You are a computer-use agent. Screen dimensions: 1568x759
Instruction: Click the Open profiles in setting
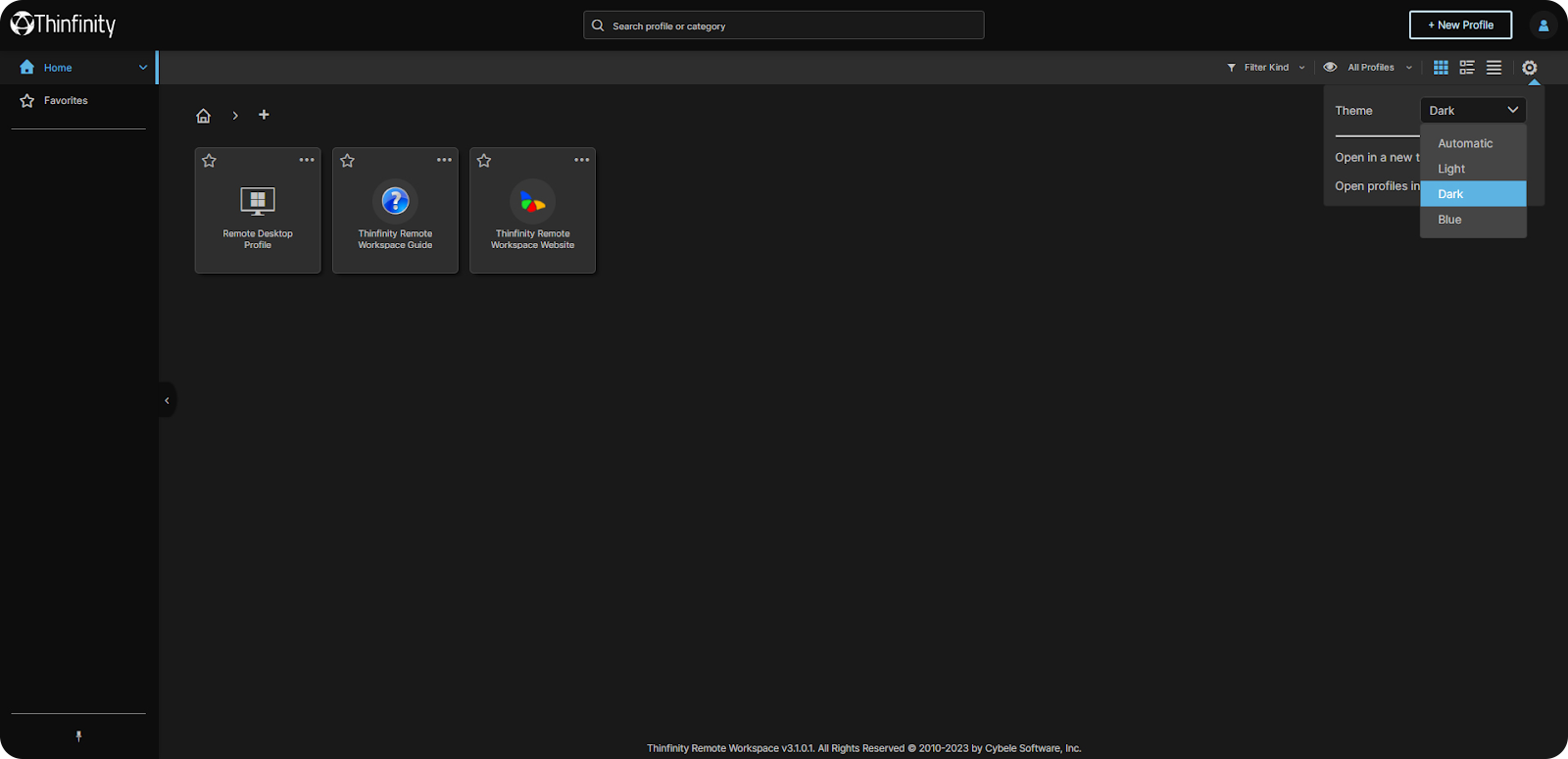coord(1377,186)
